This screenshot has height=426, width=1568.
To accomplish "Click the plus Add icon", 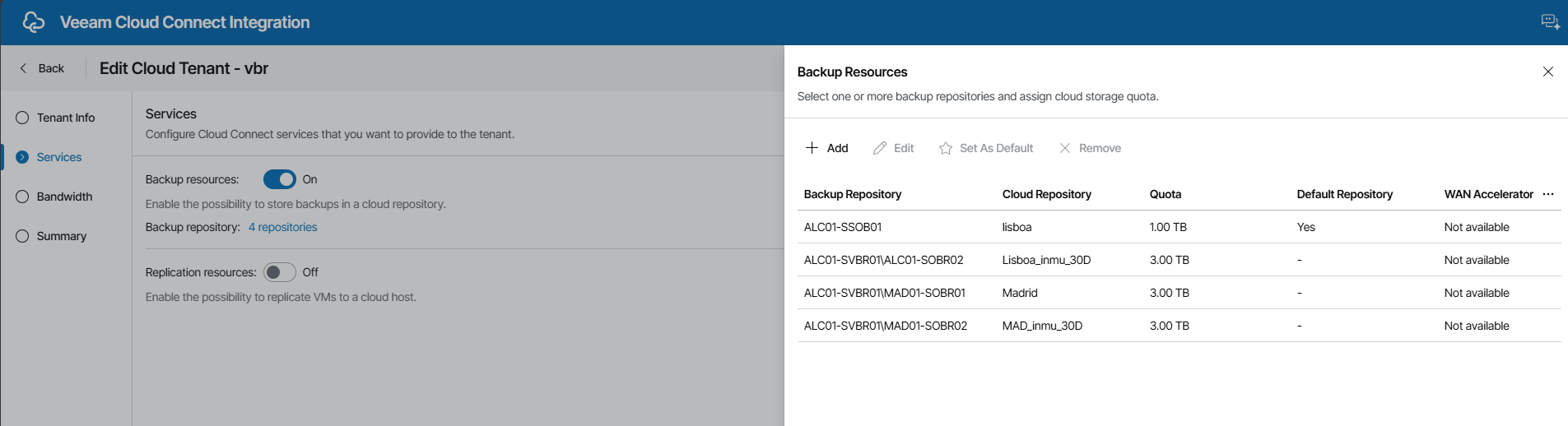I will (812, 148).
